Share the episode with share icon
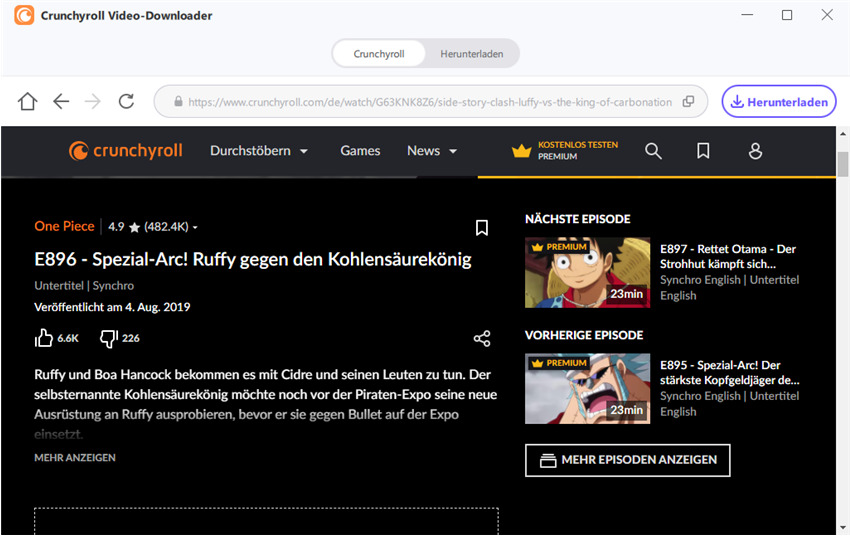850x536 pixels. pos(482,339)
